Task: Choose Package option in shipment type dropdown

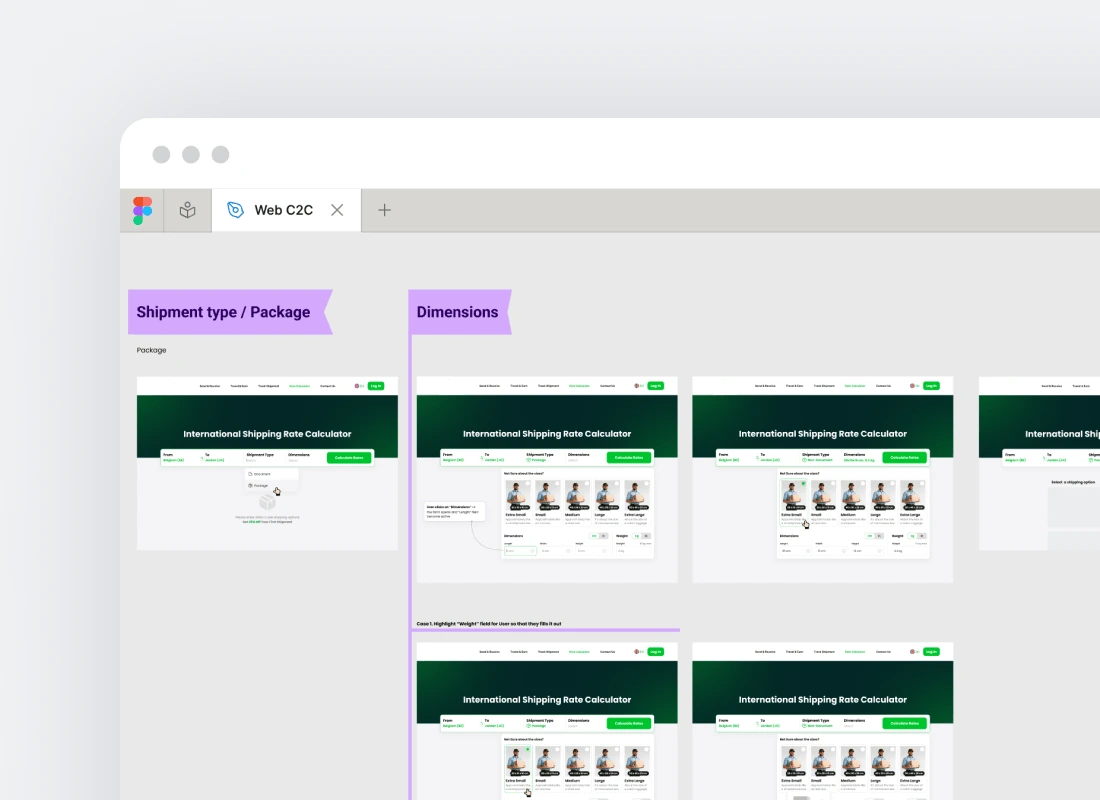Action: [260, 486]
